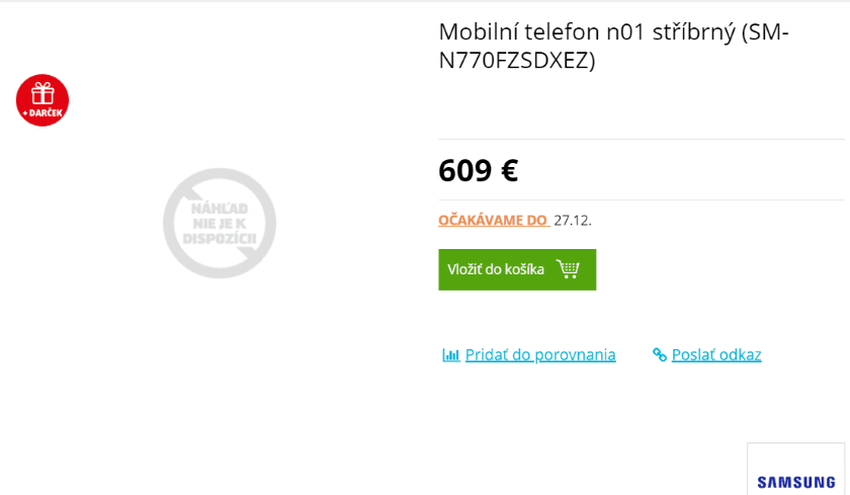Open the Samsung brand logo

tap(795, 482)
